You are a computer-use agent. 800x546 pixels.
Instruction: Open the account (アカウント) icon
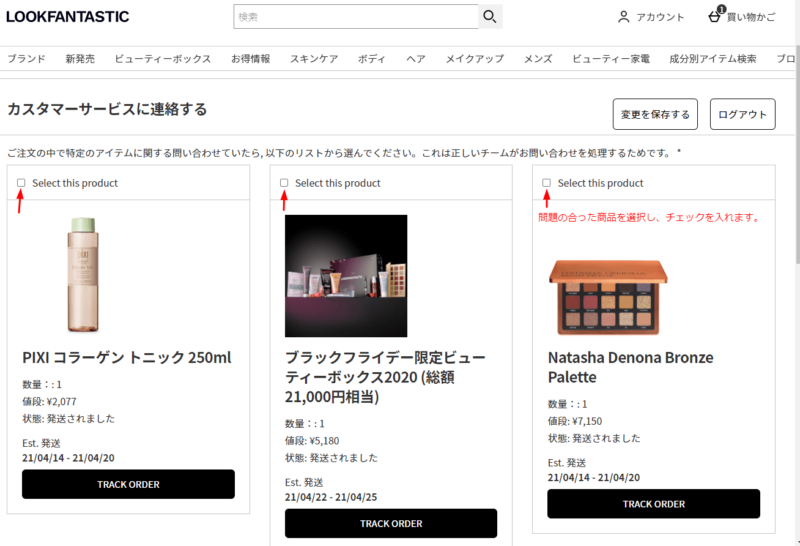click(623, 17)
